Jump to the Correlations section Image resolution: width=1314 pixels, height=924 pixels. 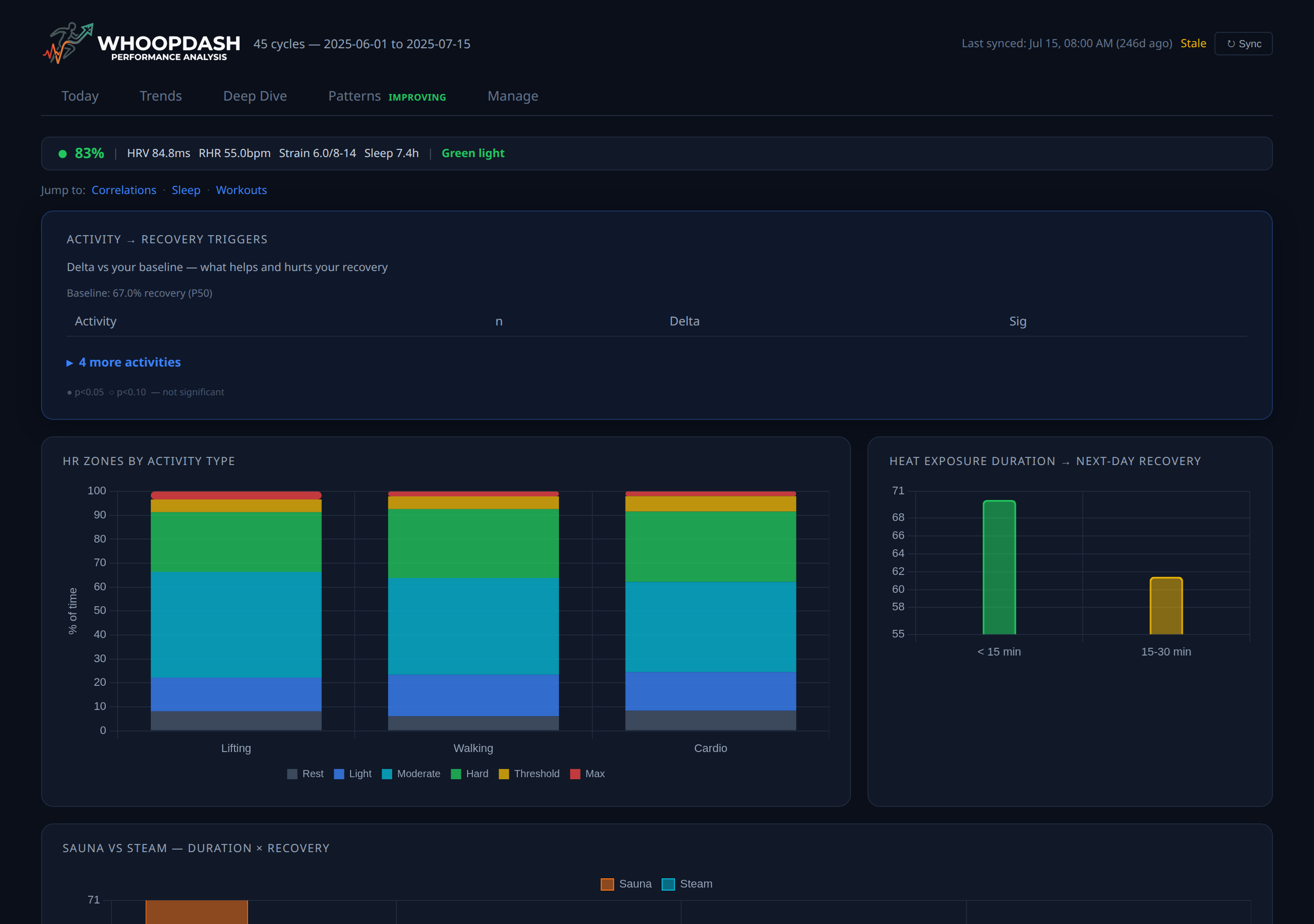(x=124, y=189)
